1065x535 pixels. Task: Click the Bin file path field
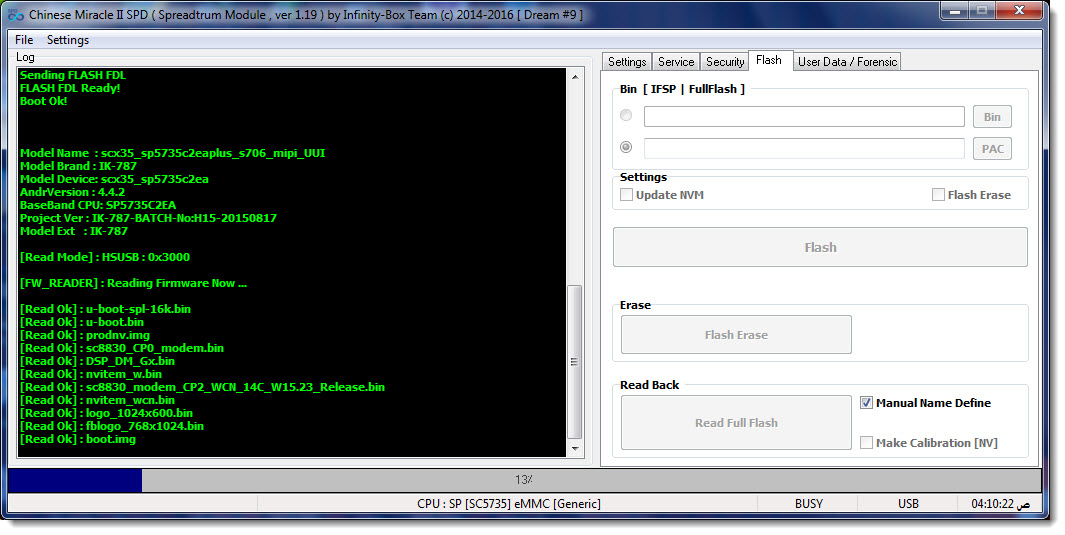[804, 116]
